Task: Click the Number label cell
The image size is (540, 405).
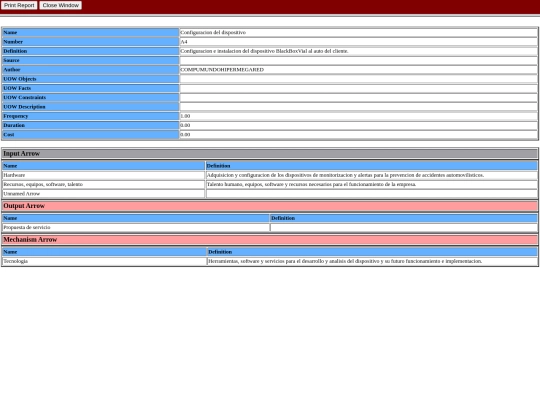Action: [x=91, y=42]
